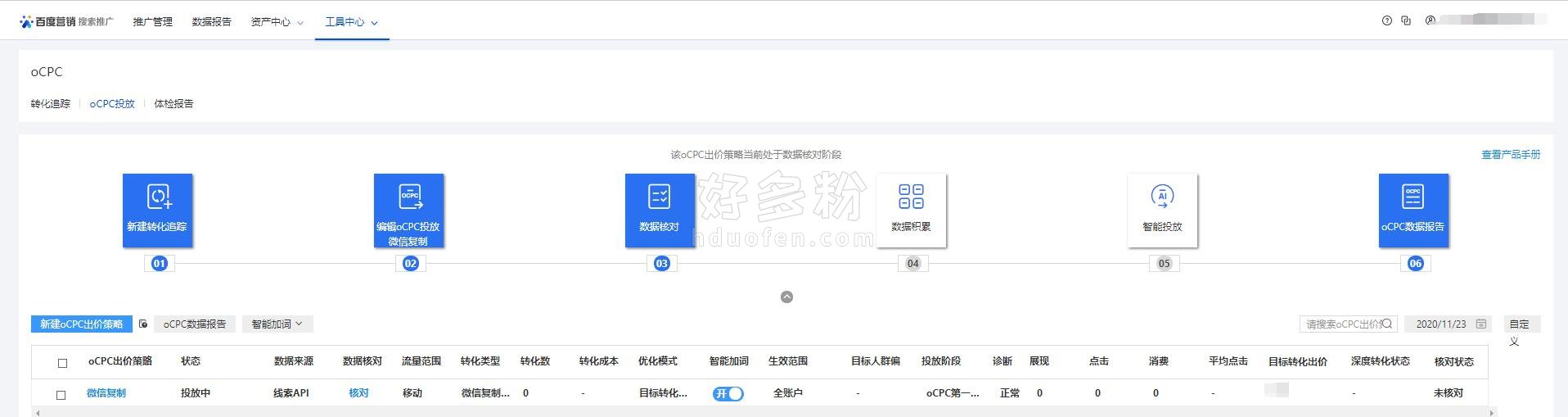Click the 转化成本 column header
The width and height of the screenshot is (1568, 417).
click(x=599, y=361)
